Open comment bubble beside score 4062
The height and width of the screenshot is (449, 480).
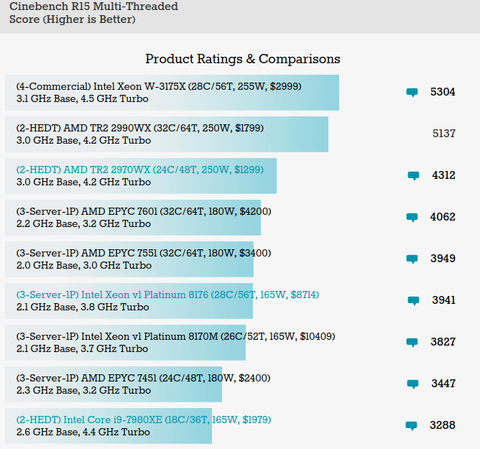click(412, 217)
